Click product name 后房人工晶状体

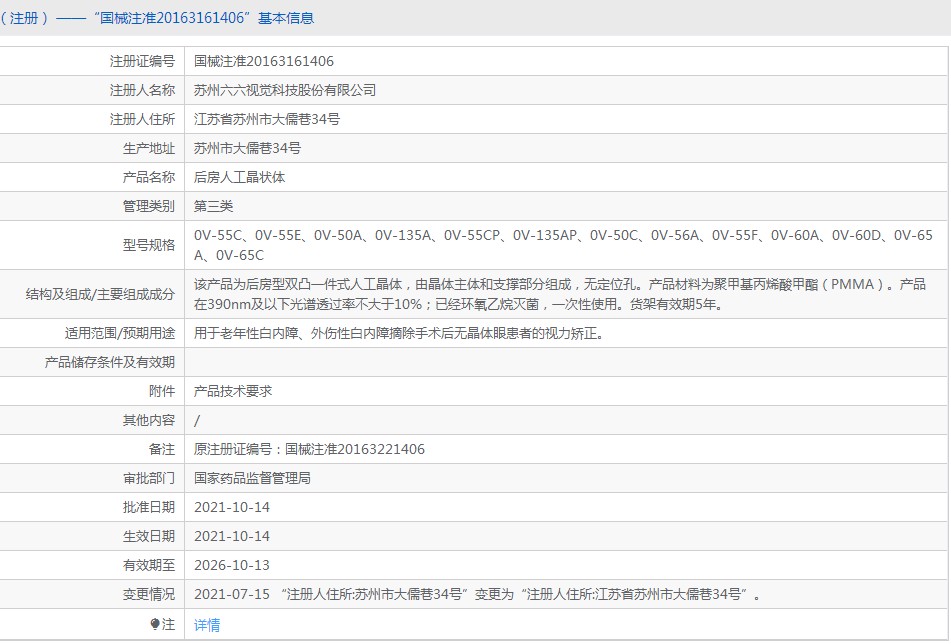tap(240, 177)
